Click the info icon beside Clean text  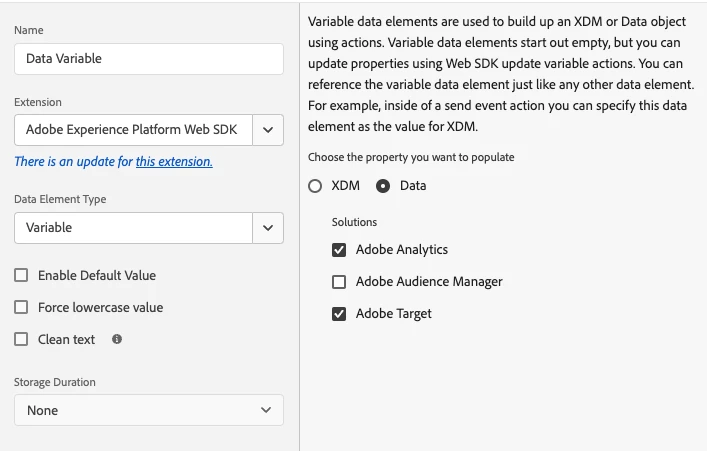[117, 340]
